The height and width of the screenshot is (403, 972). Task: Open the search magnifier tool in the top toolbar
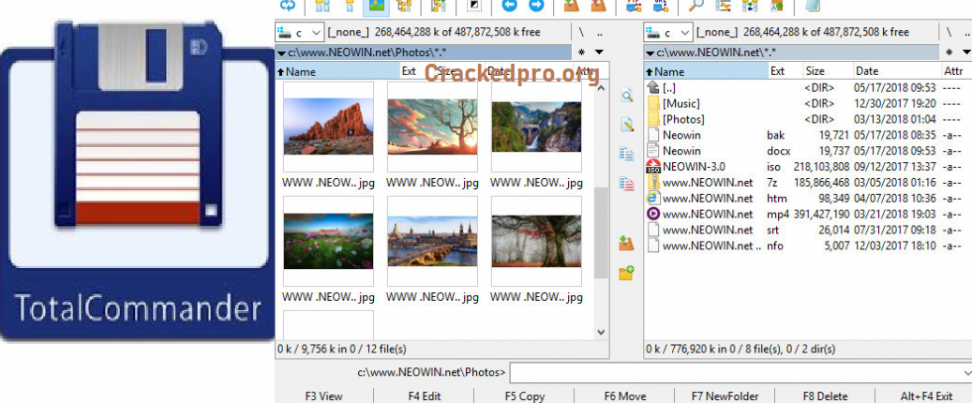point(696,6)
